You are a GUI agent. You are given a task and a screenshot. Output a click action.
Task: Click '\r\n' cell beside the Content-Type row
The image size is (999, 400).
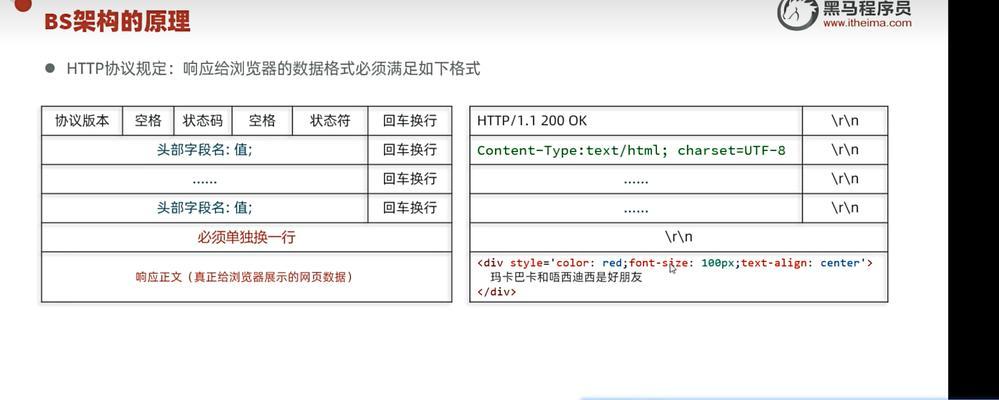point(845,150)
